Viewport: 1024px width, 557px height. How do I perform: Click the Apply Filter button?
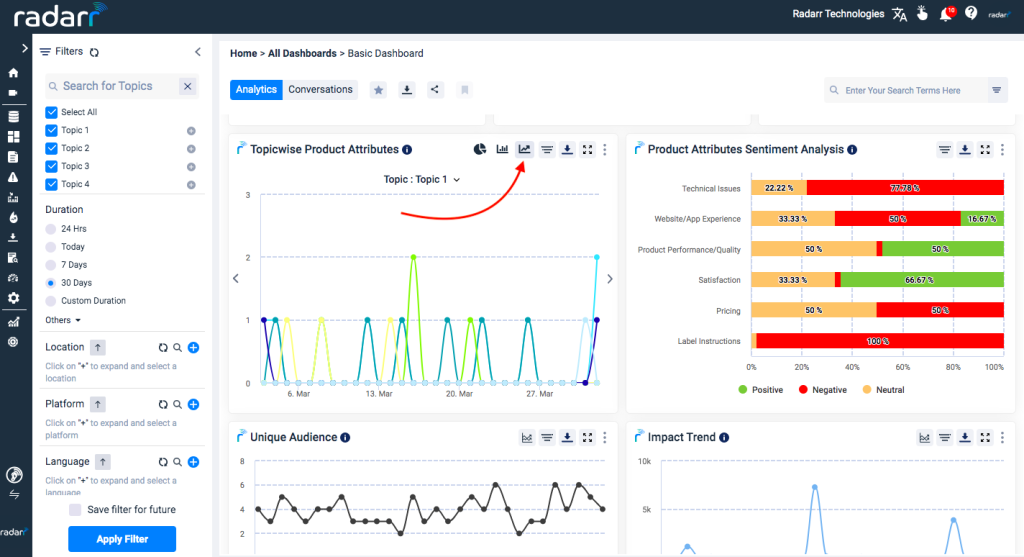click(122, 539)
